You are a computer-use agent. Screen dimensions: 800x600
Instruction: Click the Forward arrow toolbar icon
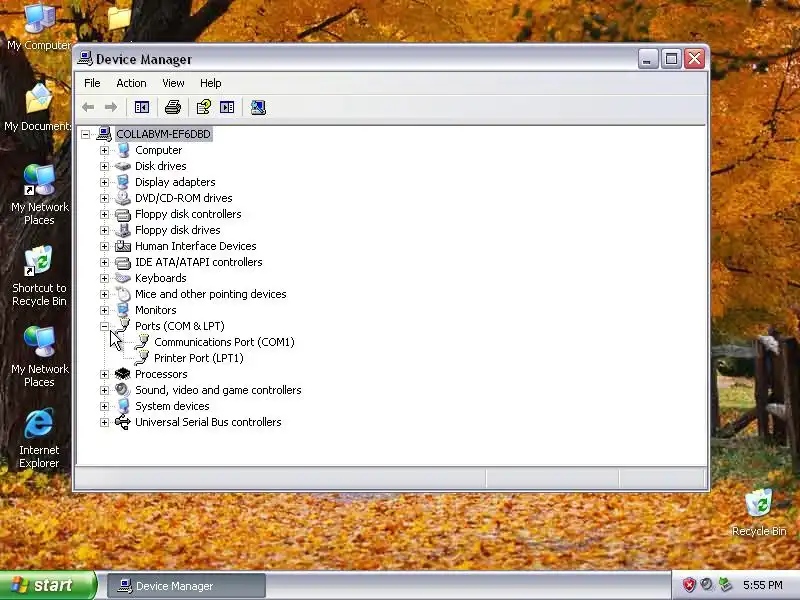pos(111,107)
